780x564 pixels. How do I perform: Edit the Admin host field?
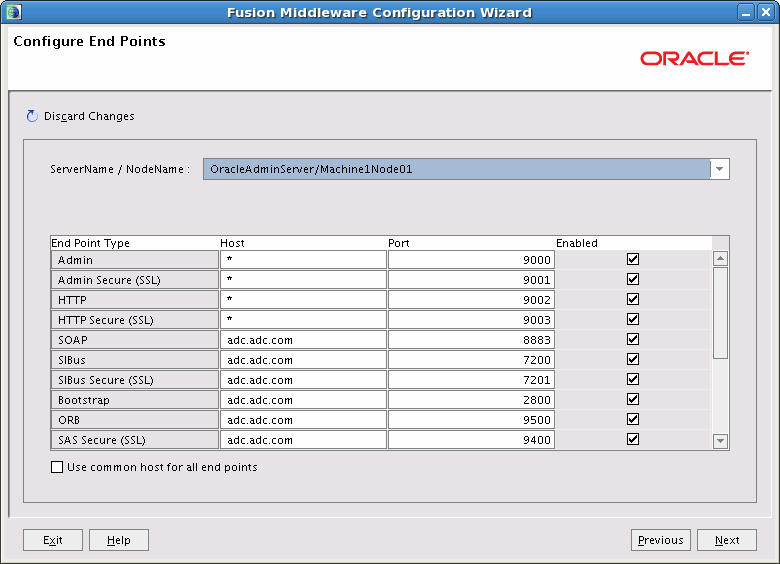coord(303,260)
